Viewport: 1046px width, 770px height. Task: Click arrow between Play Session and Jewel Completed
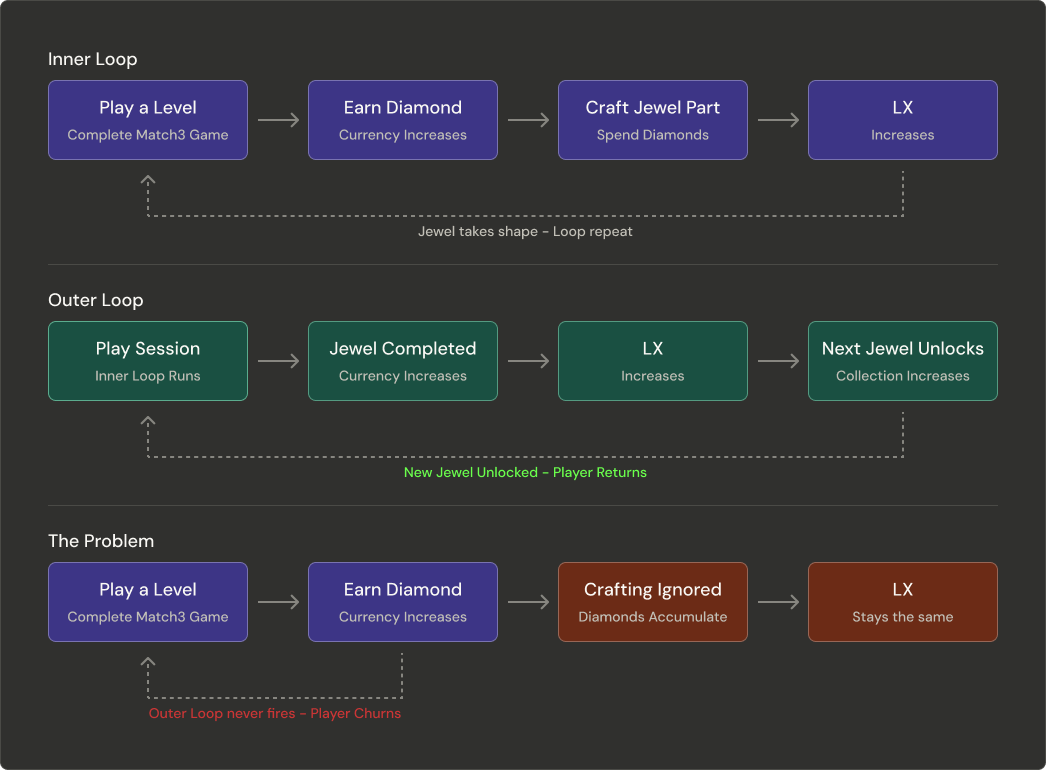[x=278, y=361]
